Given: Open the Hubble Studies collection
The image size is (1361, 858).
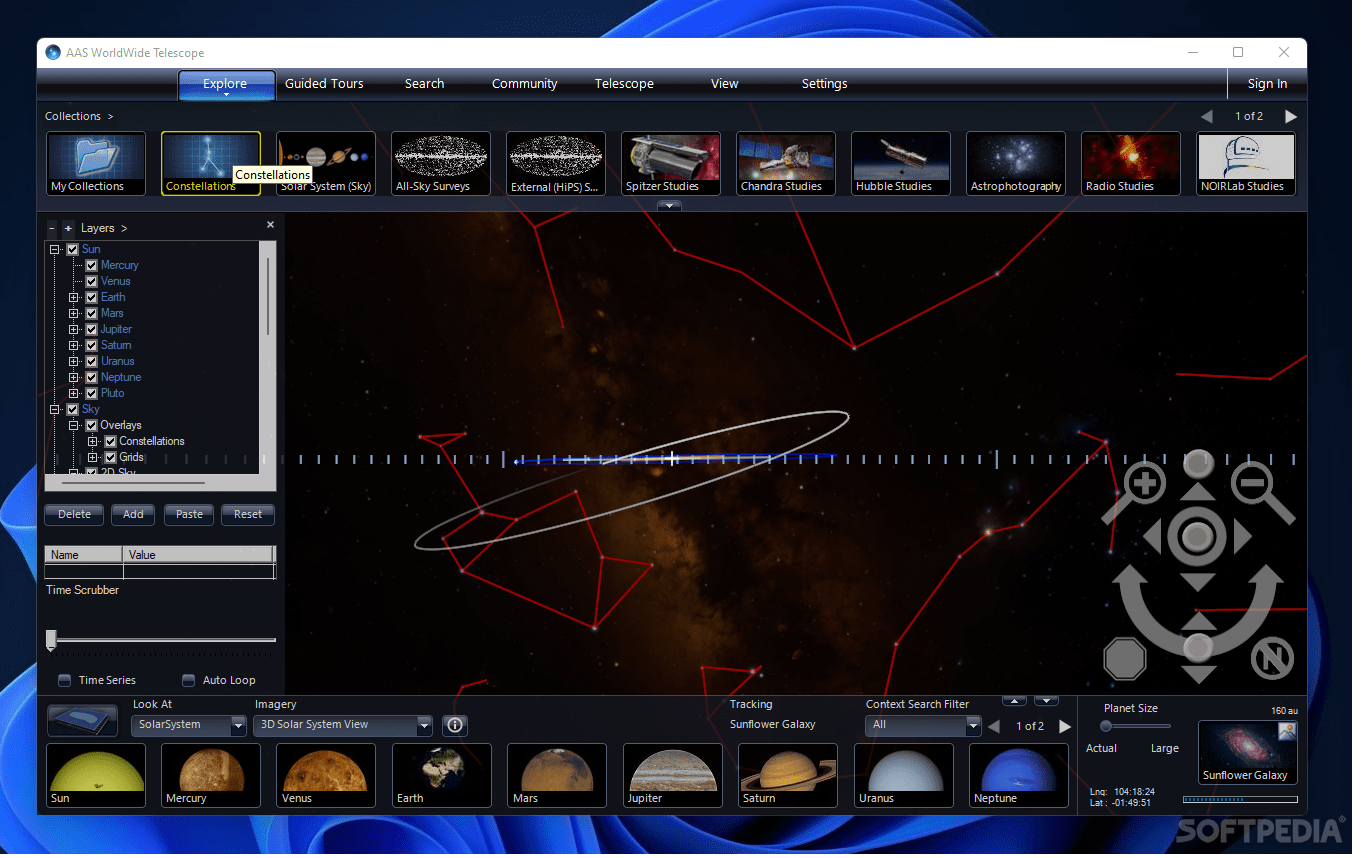Looking at the screenshot, I should 901,164.
